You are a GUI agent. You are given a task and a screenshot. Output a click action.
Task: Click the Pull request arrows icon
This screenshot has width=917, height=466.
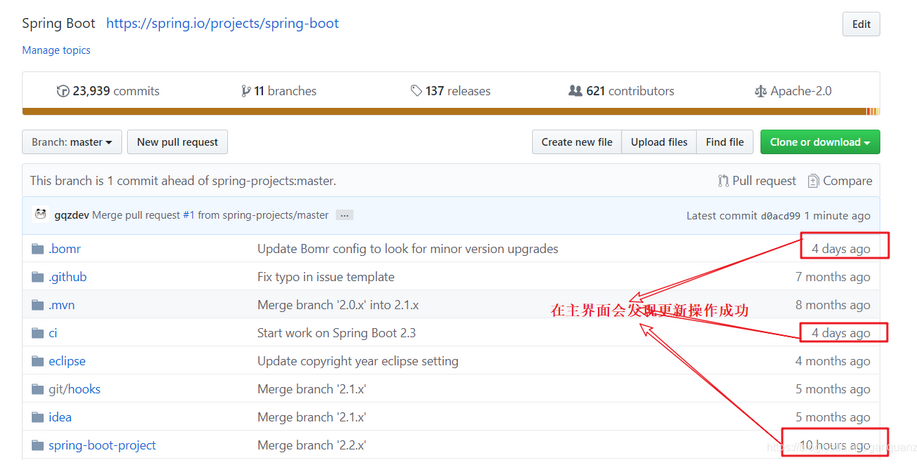click(723, 181)
